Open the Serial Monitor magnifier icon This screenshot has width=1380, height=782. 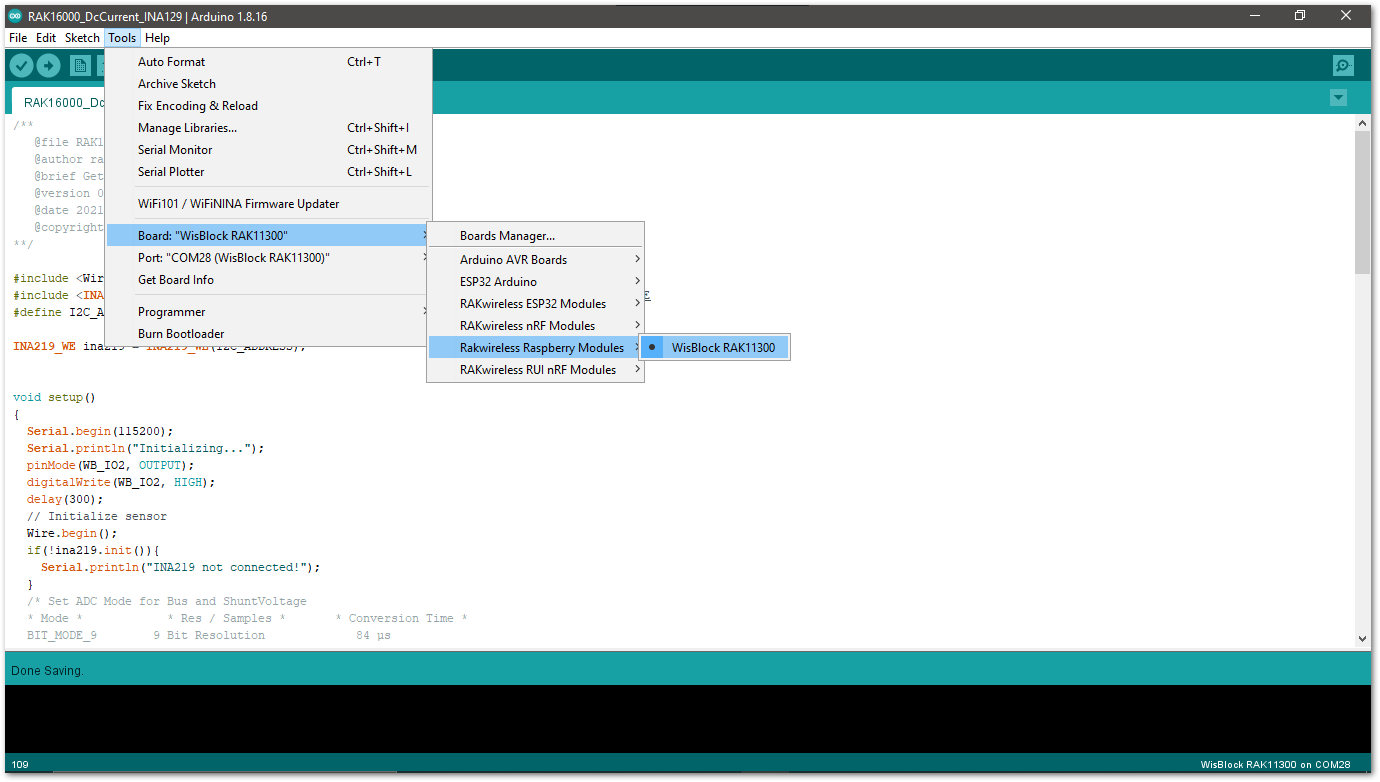tap(1343, 66)
